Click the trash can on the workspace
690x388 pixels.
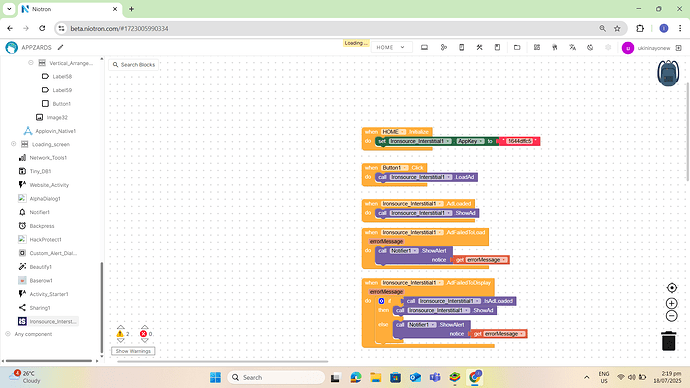[x=668, y=340]
